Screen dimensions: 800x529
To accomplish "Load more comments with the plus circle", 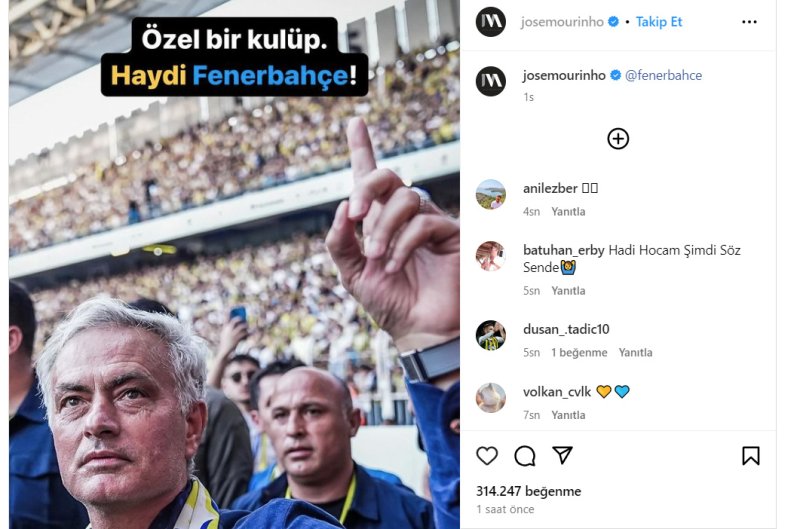I will [x=618, y=139].
